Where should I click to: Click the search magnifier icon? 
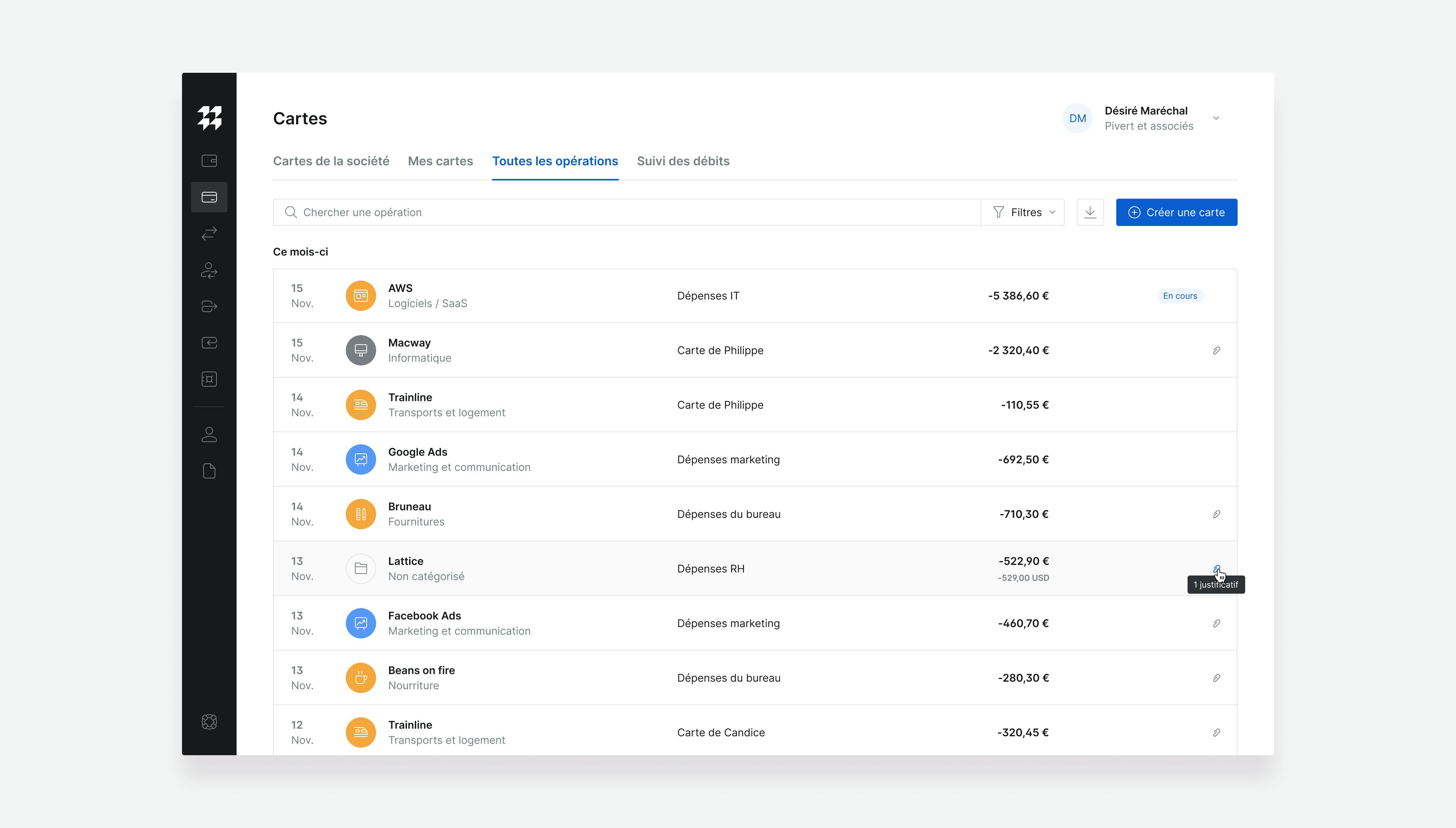(x=290, y=212)
